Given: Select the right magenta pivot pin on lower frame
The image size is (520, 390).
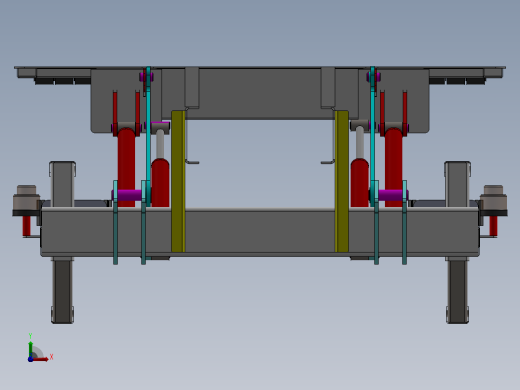Looking at the screenshot, I should [x=391, y=195].
